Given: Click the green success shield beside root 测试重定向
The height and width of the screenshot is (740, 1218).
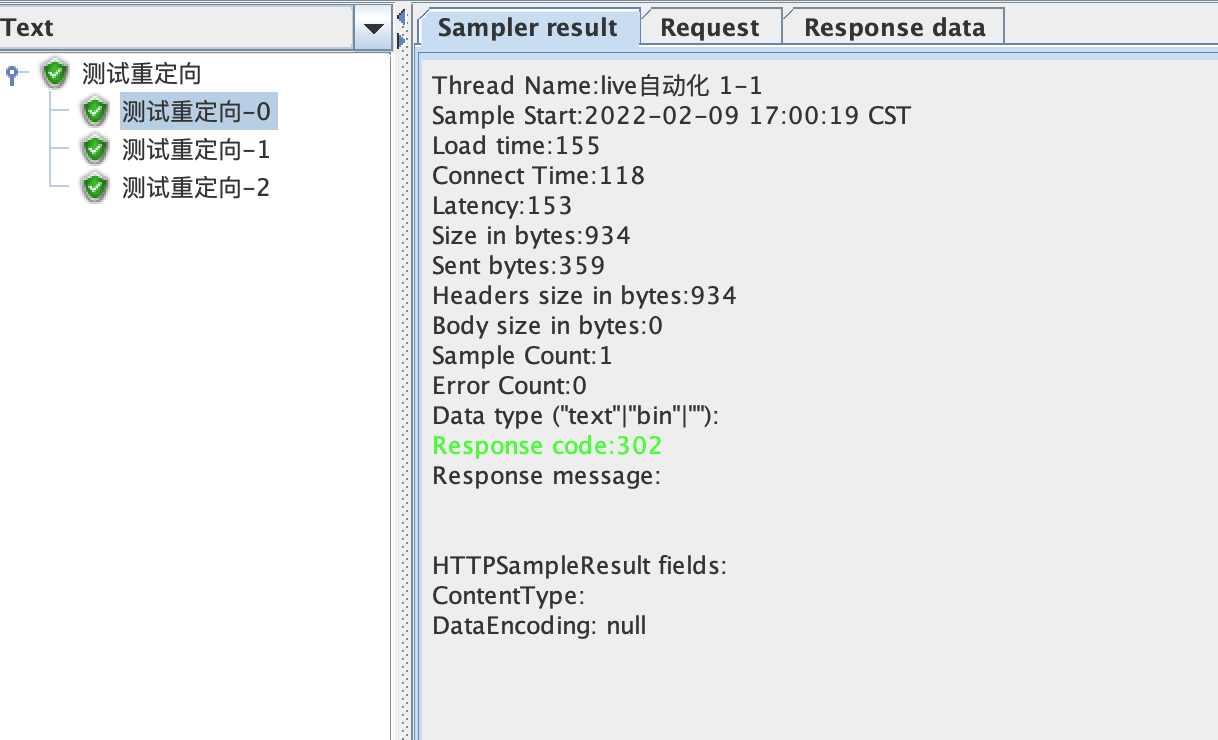Looking at the screenshot, I should (x=53, y=73).
